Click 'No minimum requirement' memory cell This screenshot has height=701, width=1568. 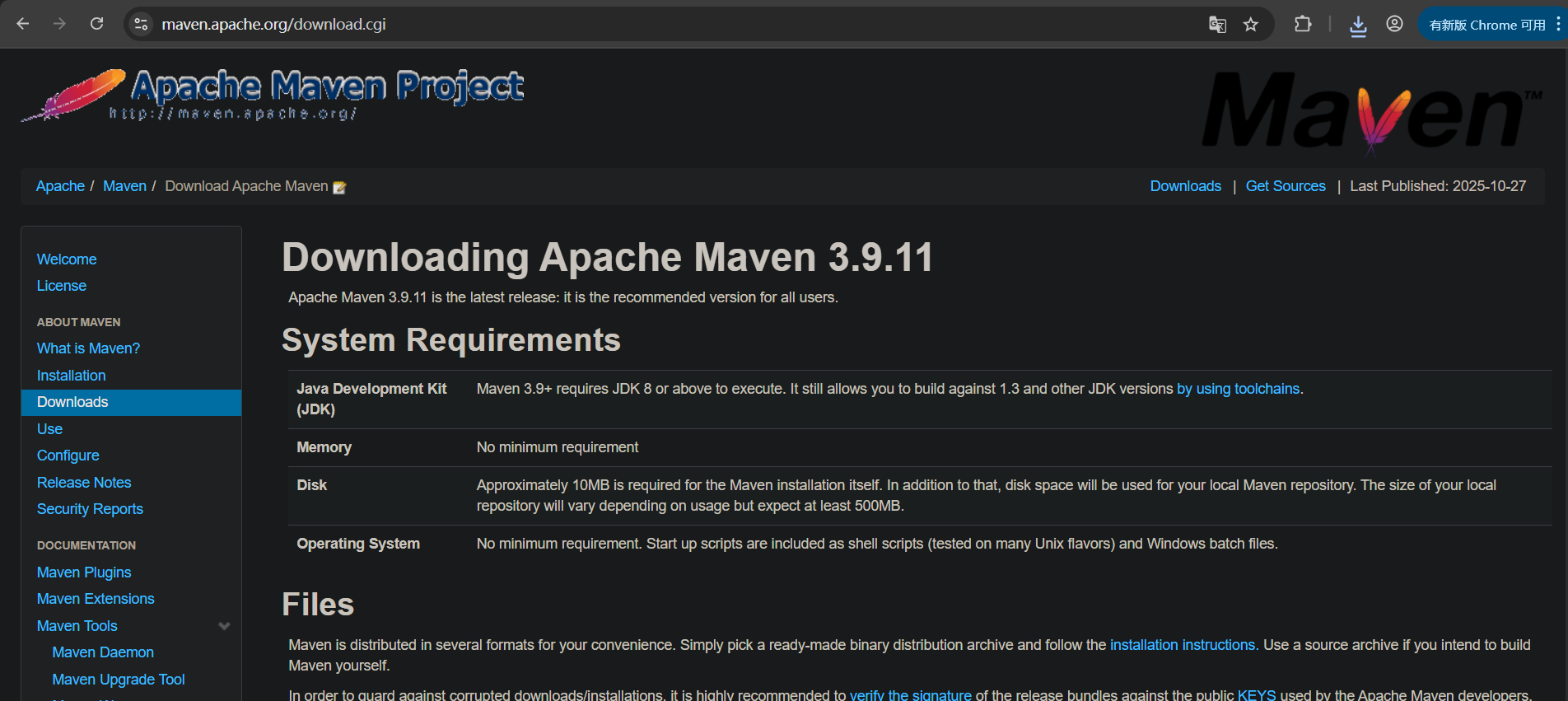click(x=558, y=447)
